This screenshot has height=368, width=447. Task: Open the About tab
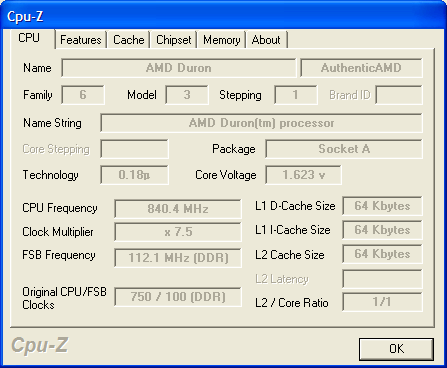coord(266,40)
